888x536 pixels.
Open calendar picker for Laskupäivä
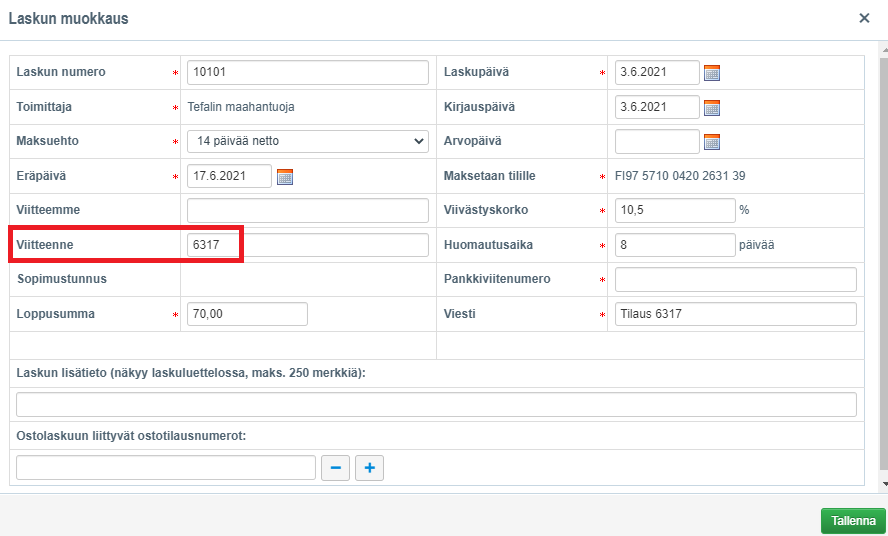712,73
